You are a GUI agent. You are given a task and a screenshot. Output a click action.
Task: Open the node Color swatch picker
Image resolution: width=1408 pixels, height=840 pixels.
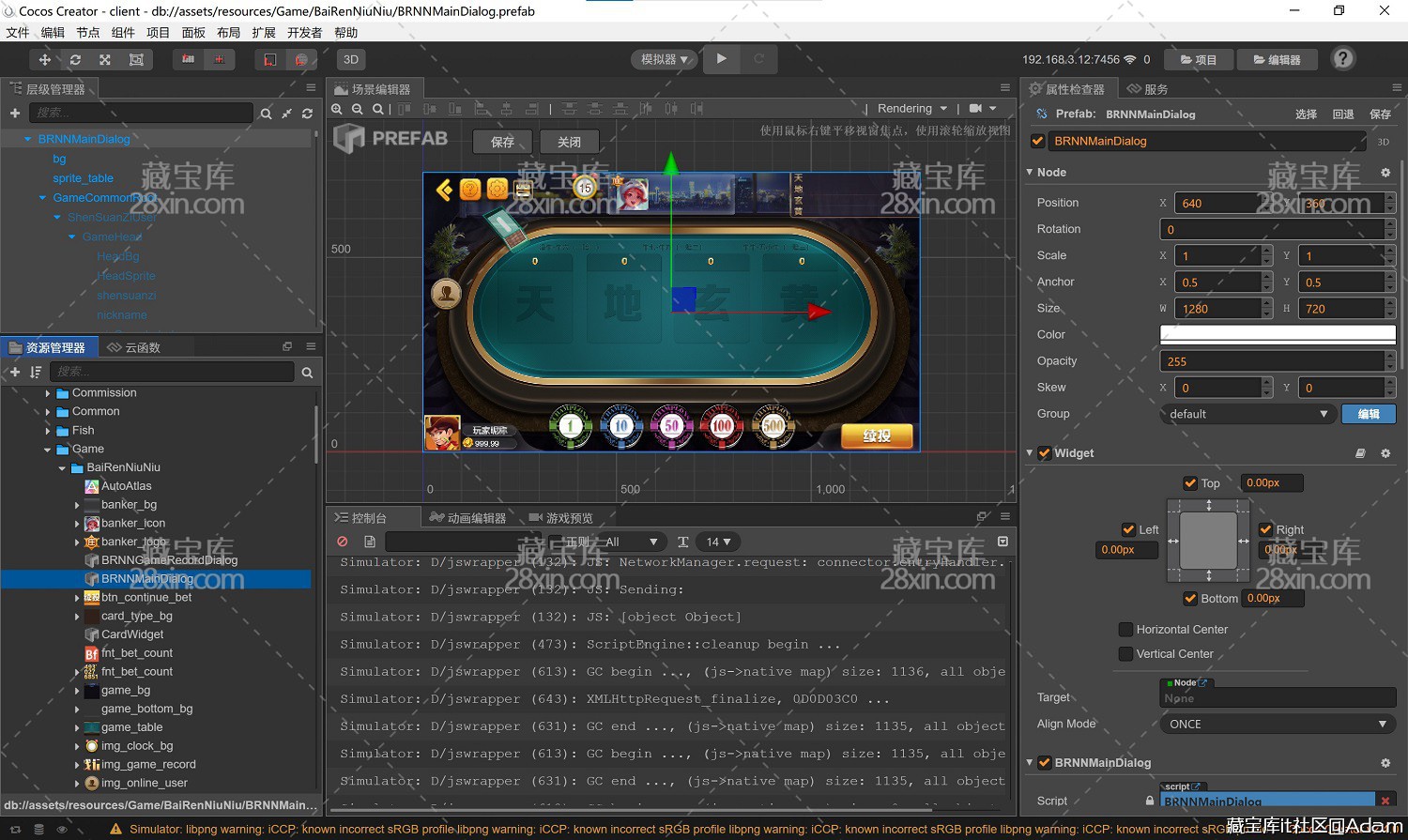click(x=1278, y=335)
